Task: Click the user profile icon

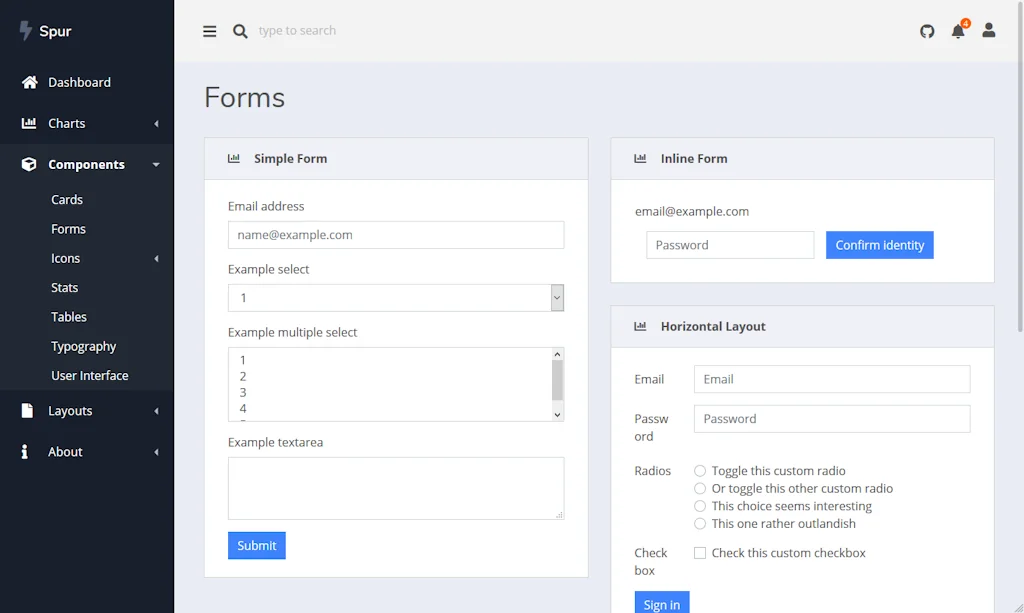Action: [988, 31]
